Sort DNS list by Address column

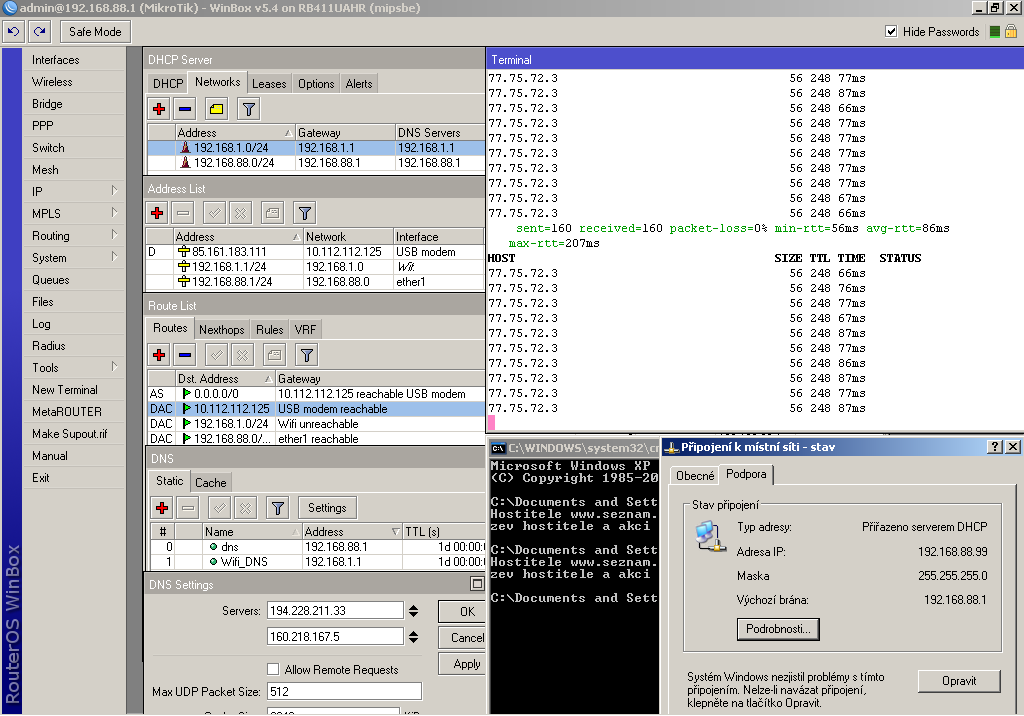coord(352,532)
